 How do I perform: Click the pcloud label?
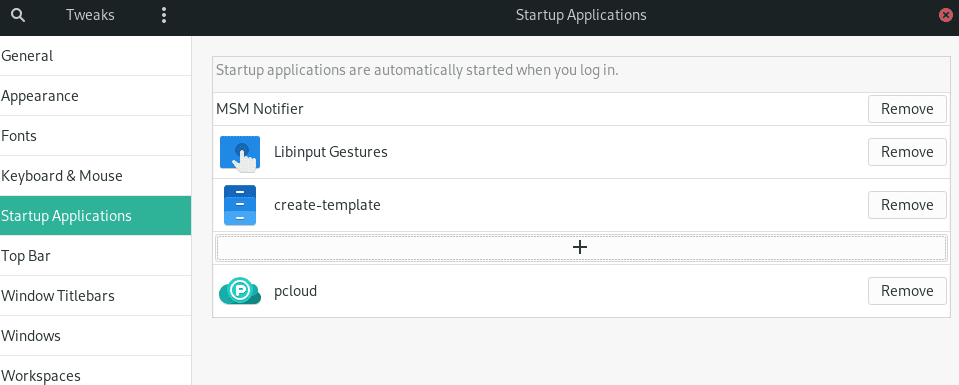(x=295, y=291)
